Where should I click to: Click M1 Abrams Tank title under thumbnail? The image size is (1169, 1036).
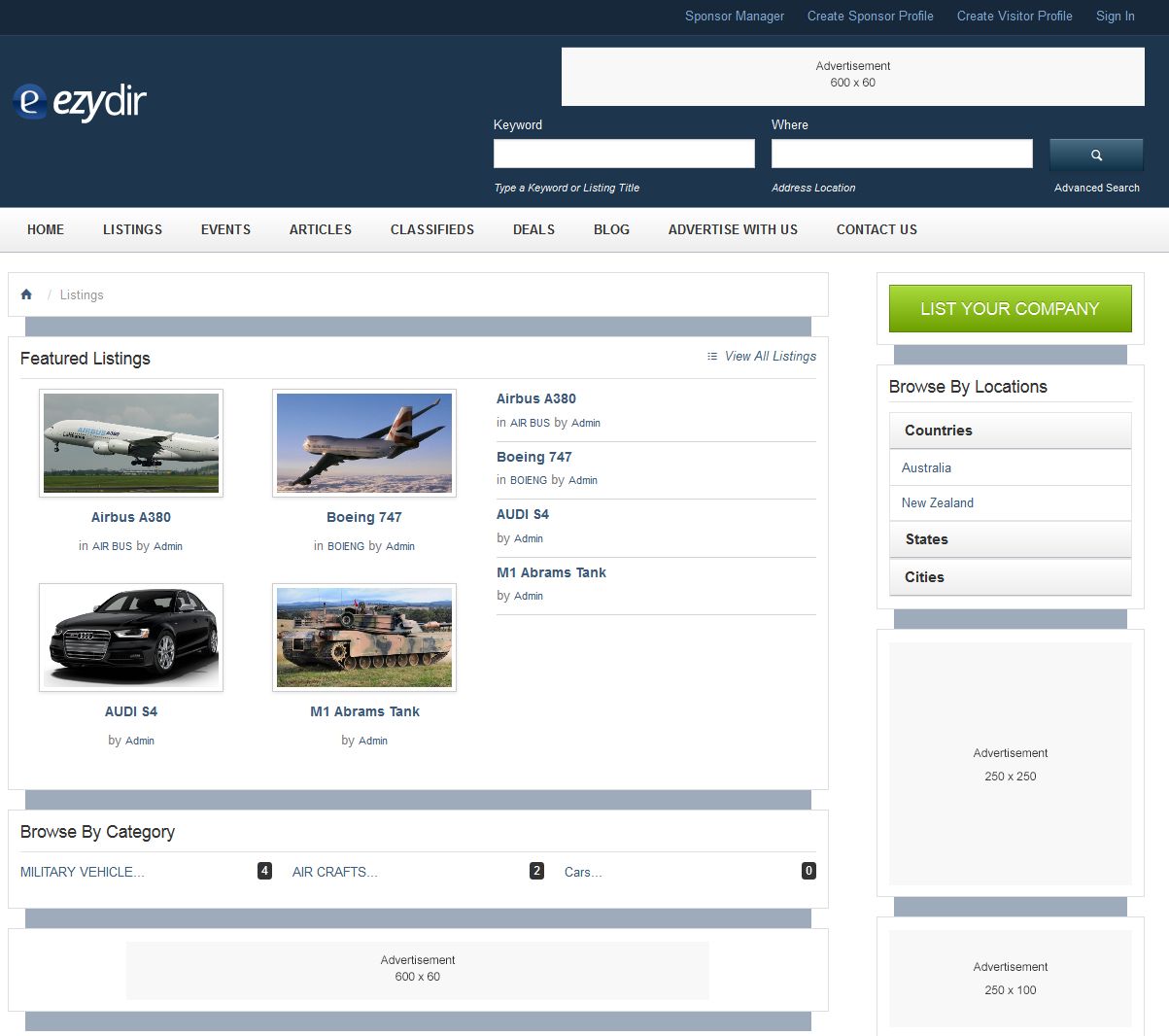coord(364,711)
